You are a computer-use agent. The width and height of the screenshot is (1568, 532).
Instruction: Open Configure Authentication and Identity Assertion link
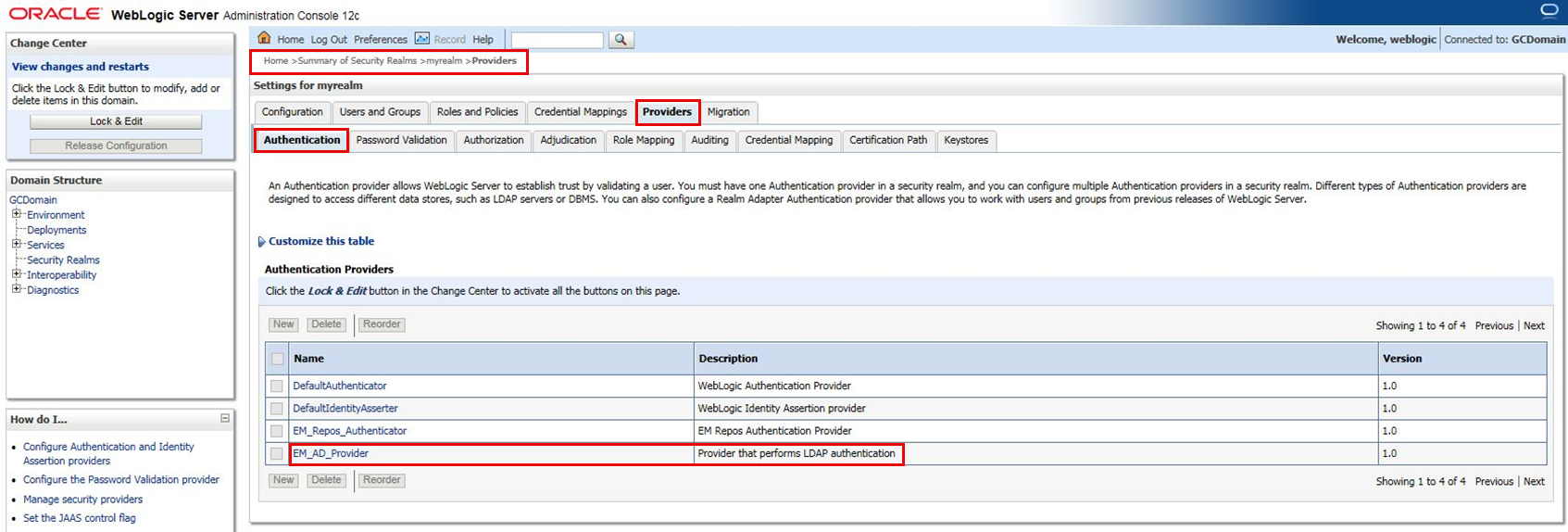[x=108, y=453]
